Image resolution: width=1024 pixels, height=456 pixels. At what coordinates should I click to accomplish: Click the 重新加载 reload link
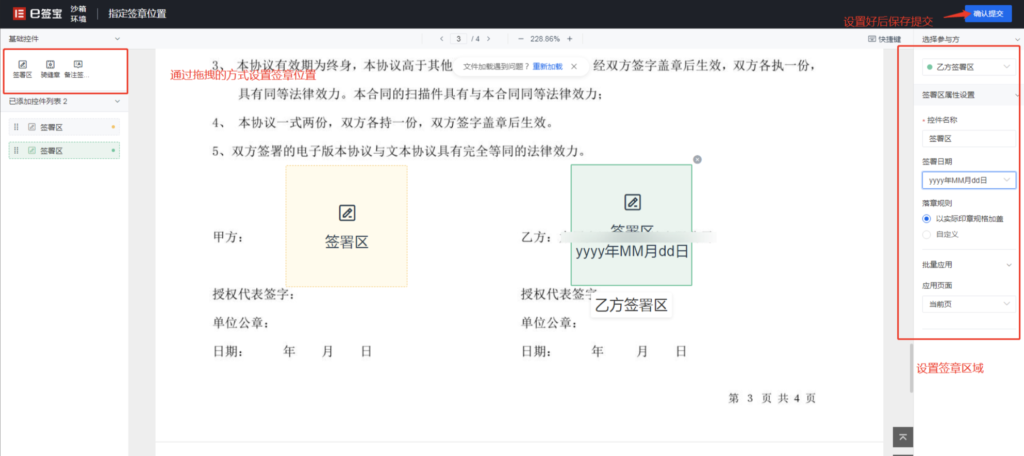547,66
